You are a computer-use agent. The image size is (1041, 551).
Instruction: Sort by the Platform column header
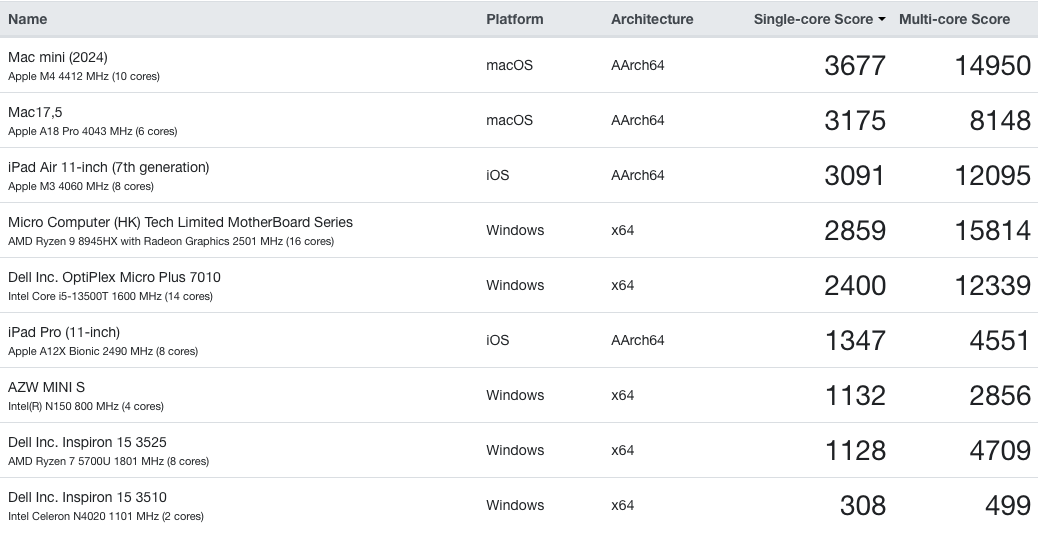point(515,19)
